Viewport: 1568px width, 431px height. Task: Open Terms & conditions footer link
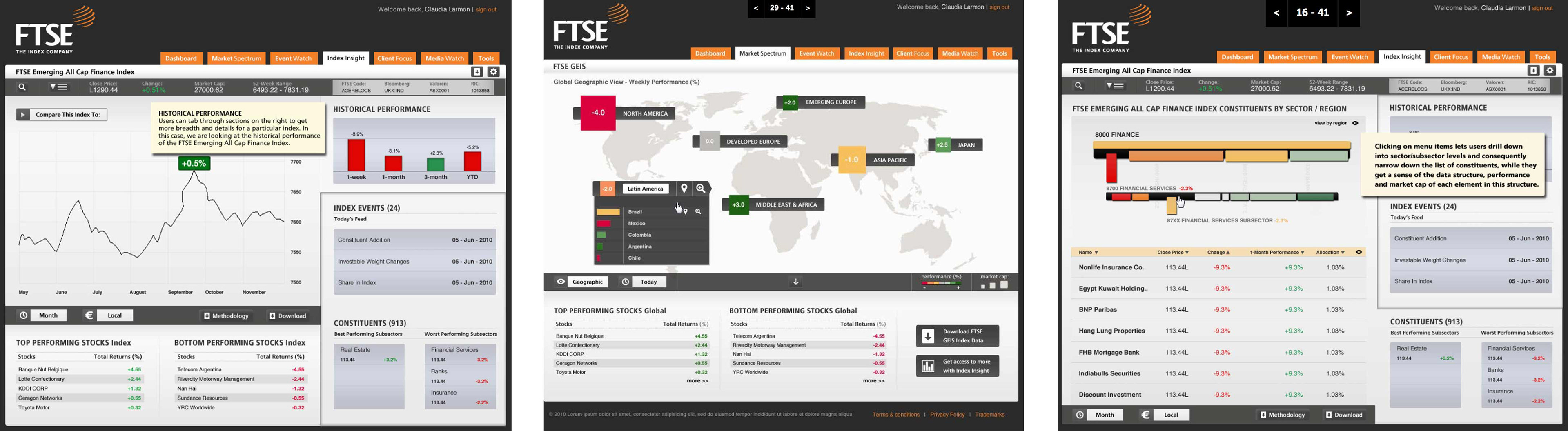pyautogui.click(x=895, y=415)
